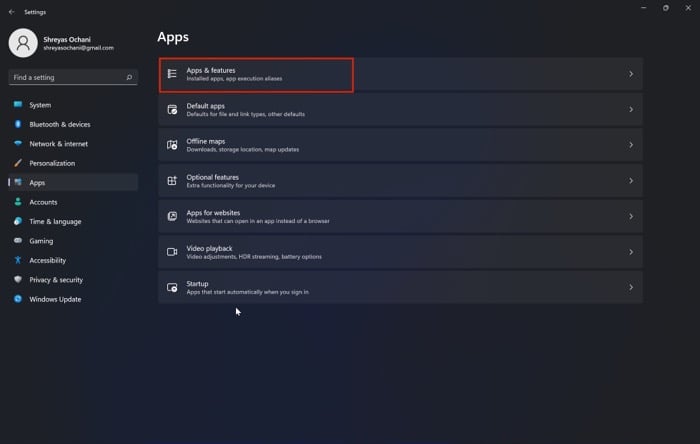Open Accessibility settings

pyautogui.click(x=73, y=260)
